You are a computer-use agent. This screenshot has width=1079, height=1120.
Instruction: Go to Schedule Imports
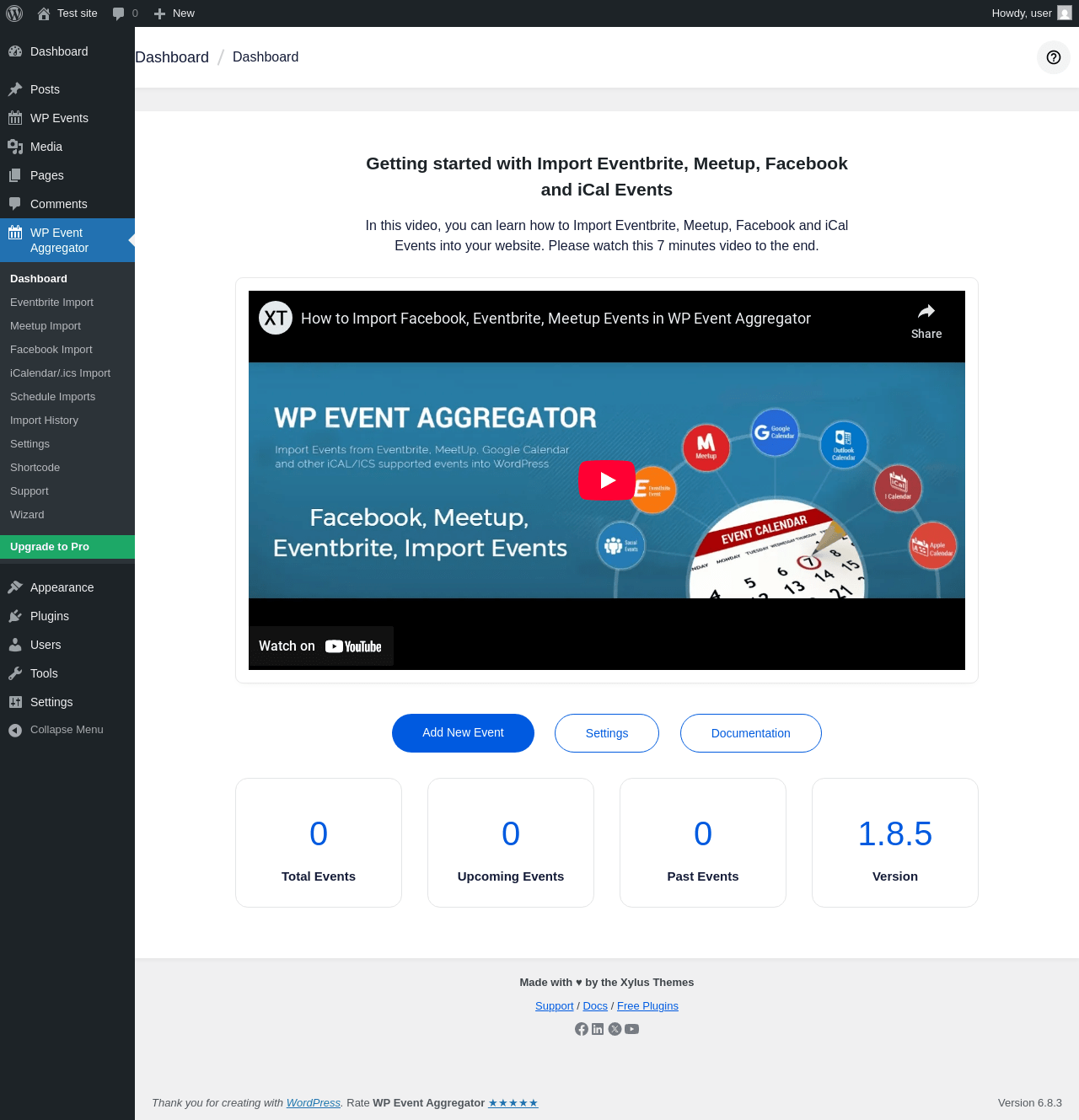point(67,397)
